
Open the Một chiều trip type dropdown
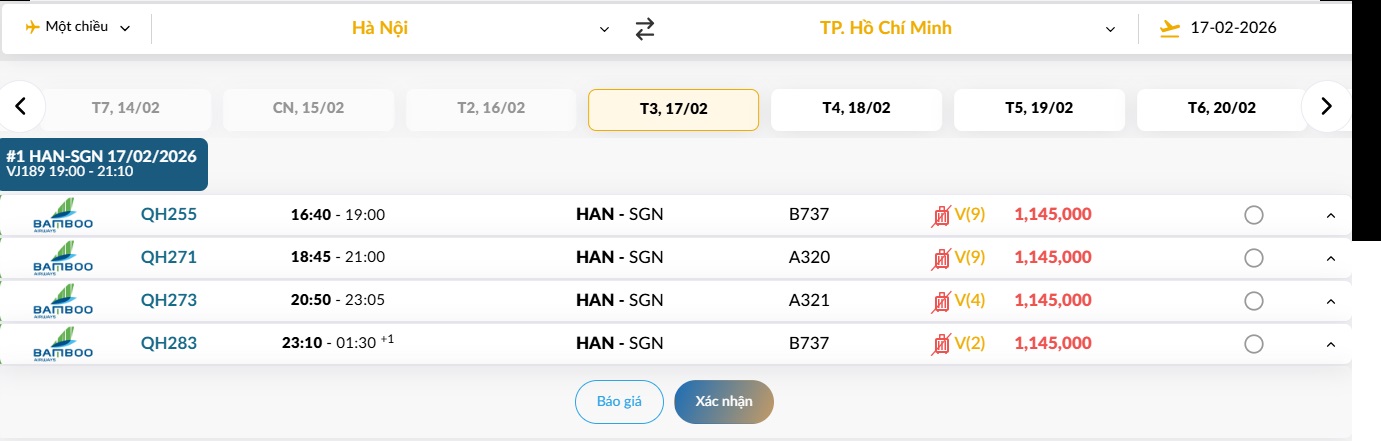[78, 27]
